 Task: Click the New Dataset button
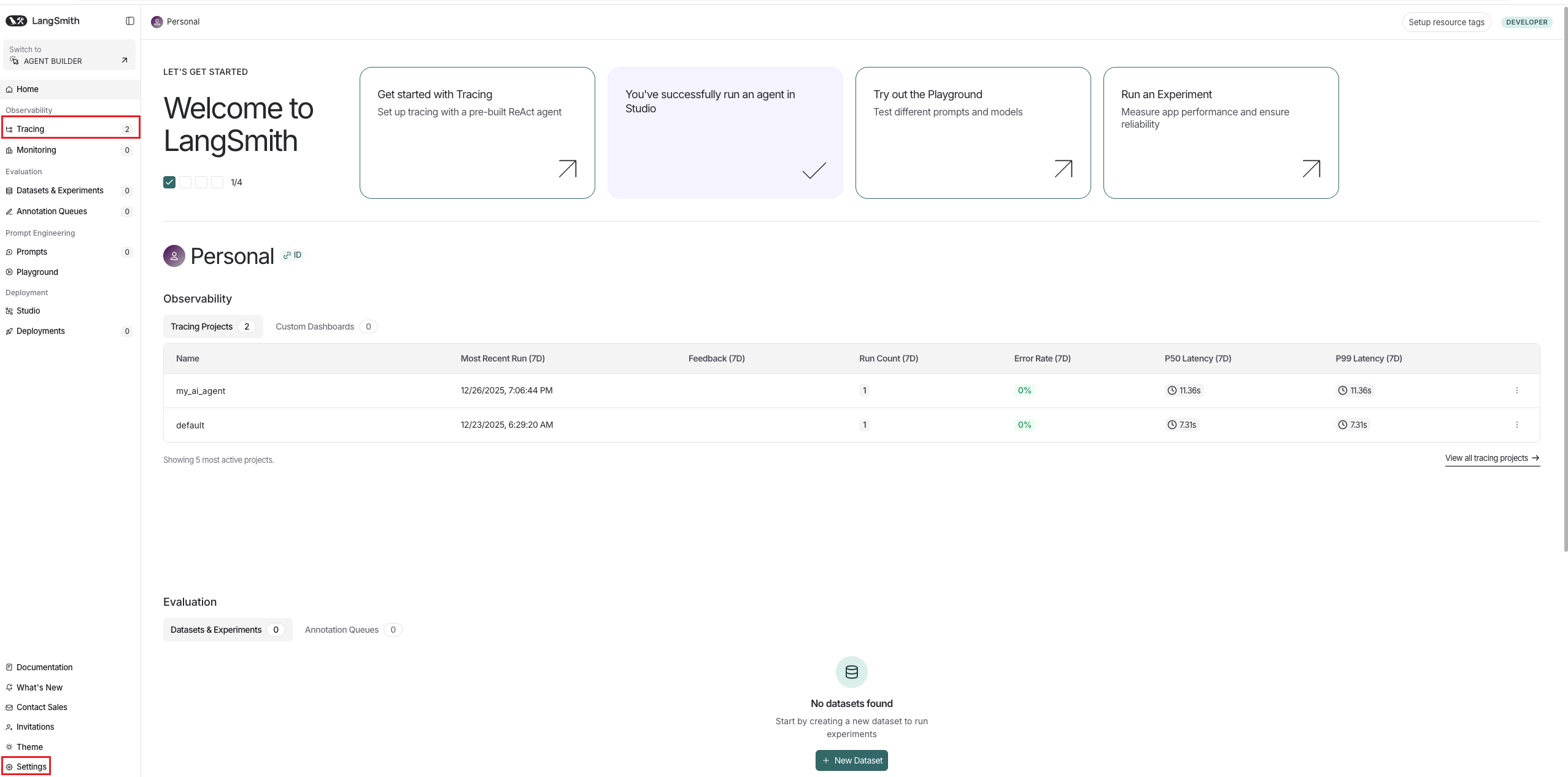tap(851, 760)
